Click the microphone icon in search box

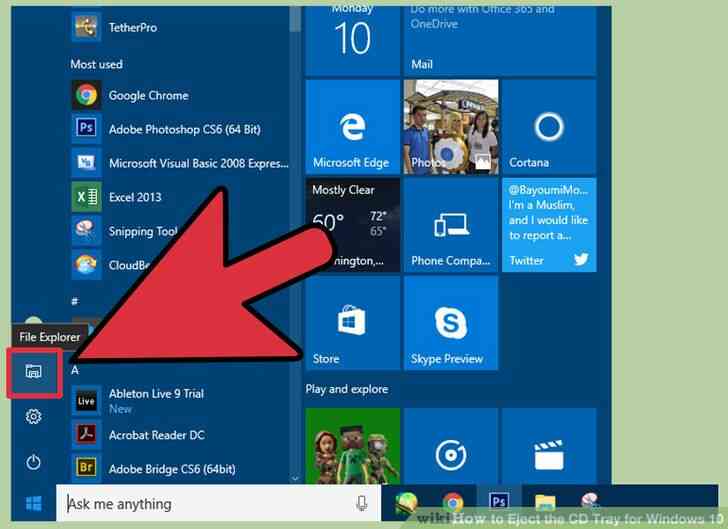click(361, 503)
